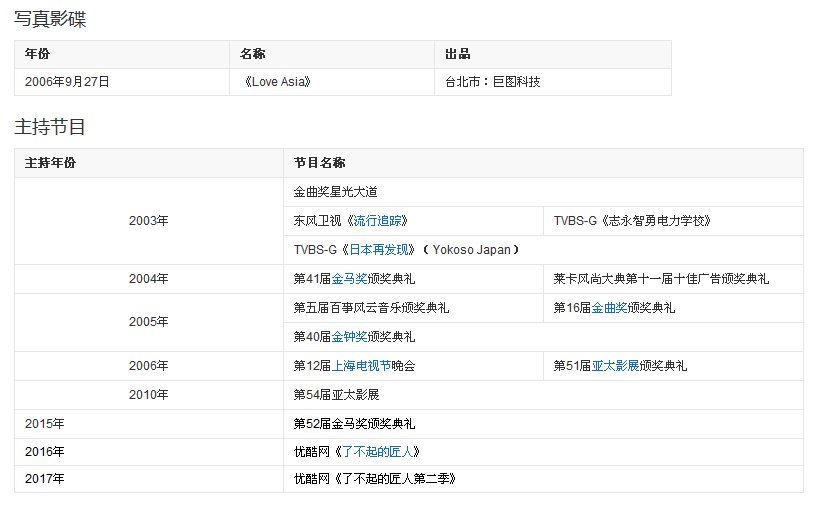Click the 2017年 year cell
The height and width of the screenshot is (514, 821).
coord(45,479)
